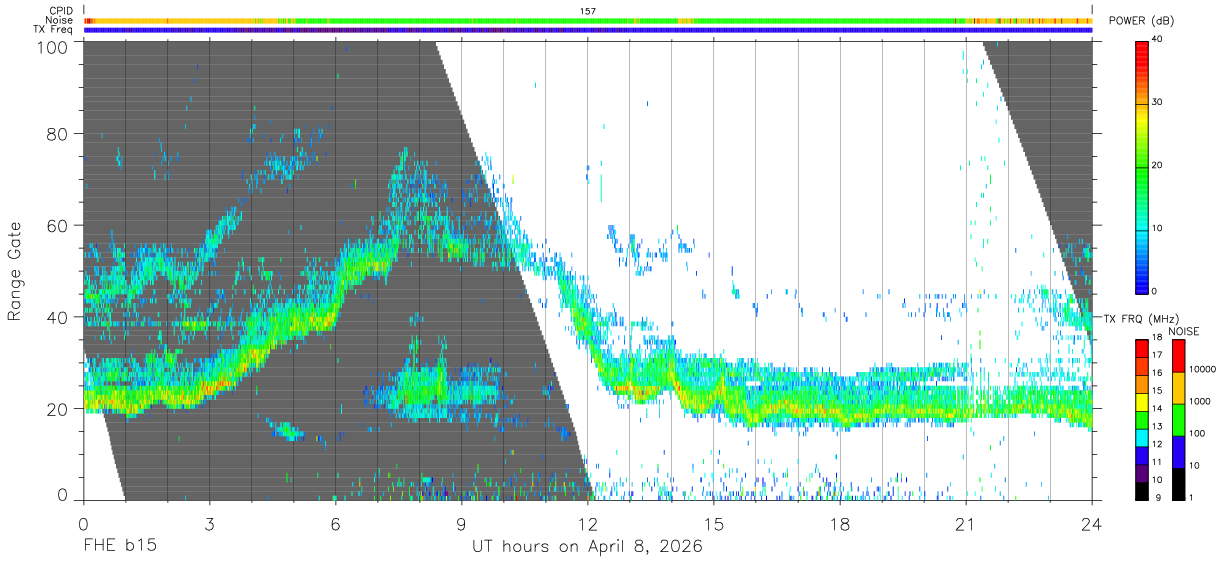1228x567 pixels.
Task: Click the 30 label on power colorbar
Action: point(1156,102)
